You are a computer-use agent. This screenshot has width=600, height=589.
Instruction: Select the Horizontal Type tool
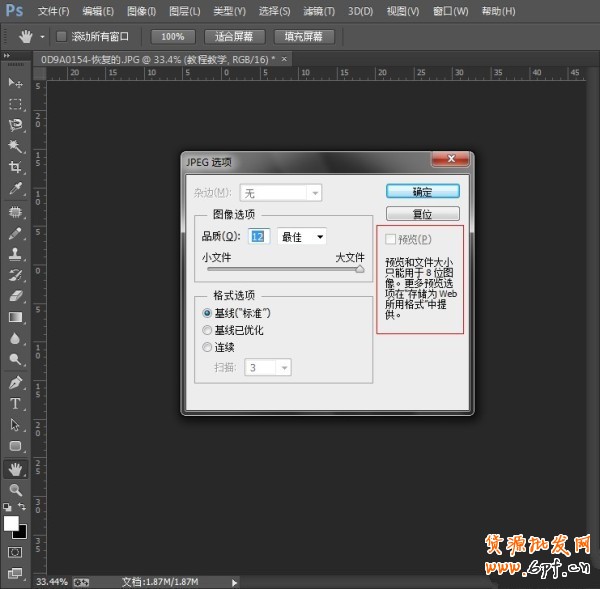(15, 403)
